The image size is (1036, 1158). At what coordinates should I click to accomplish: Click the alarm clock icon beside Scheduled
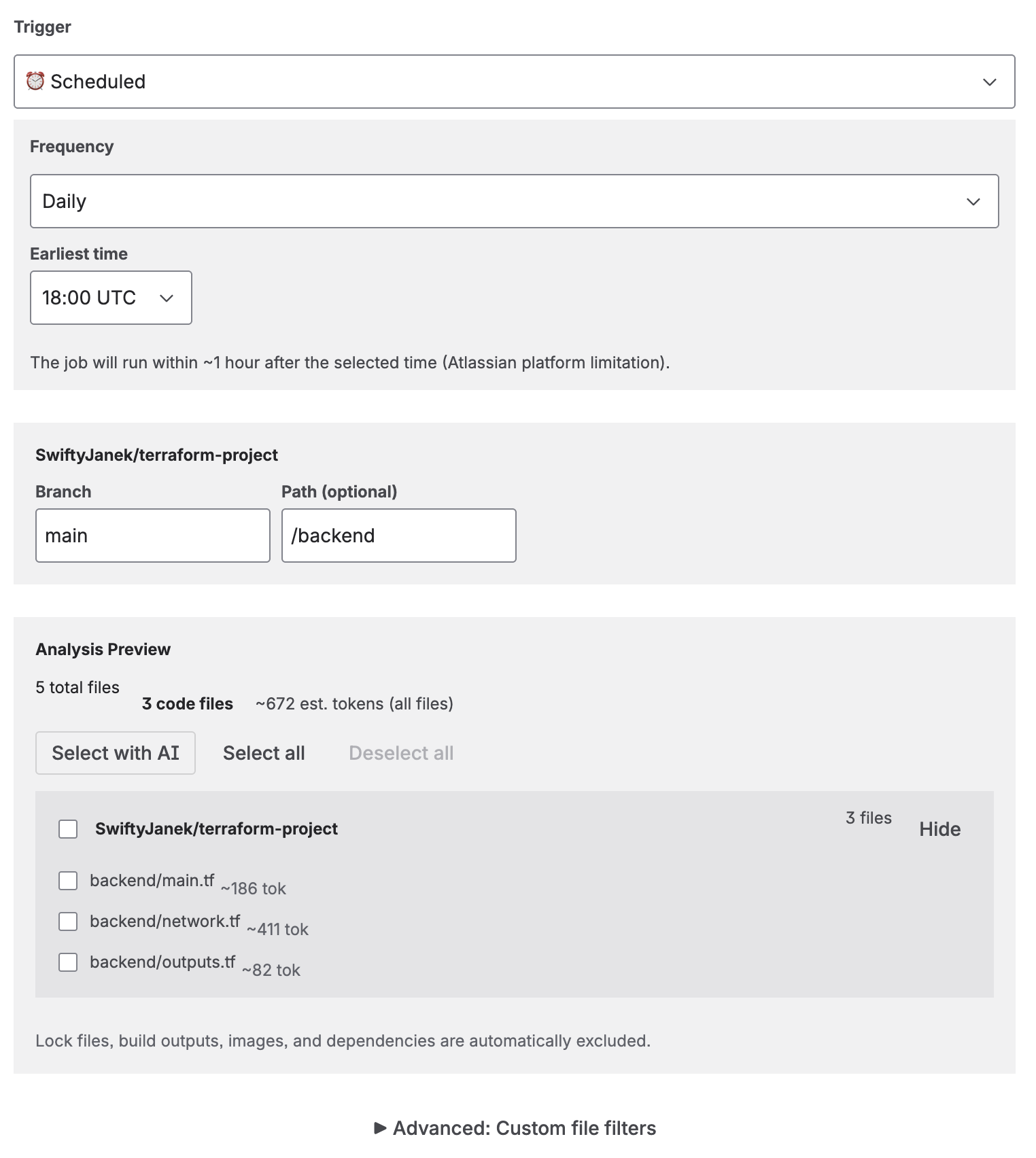(x=36, y=81)
